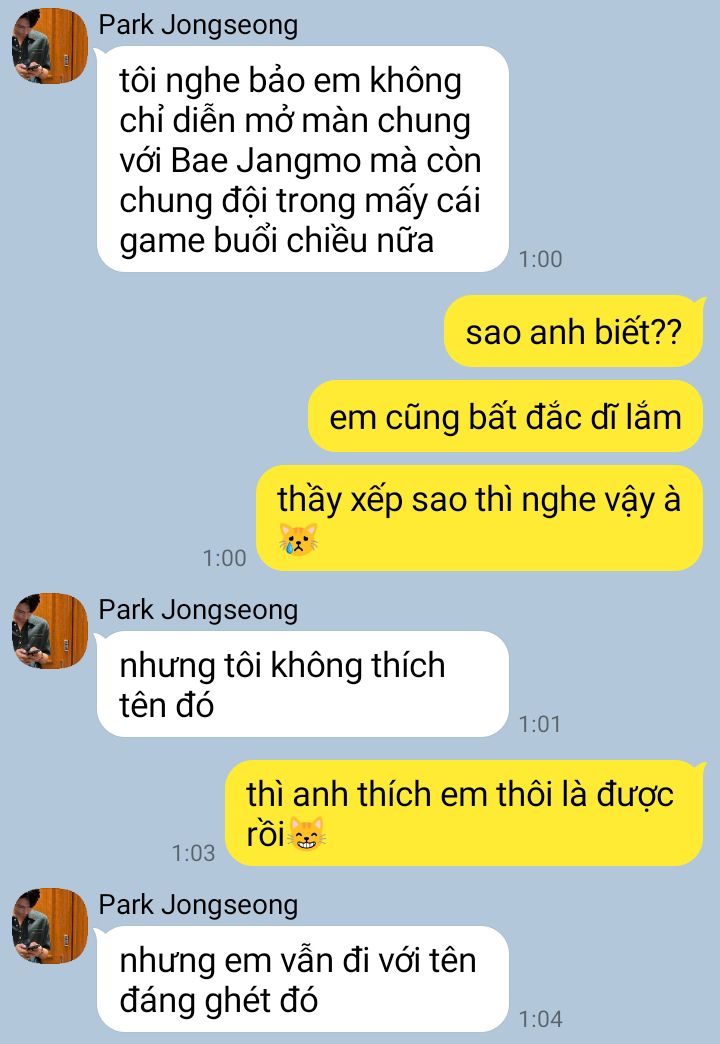Select the "nhưng em vẫn đi với tên" bubble
Image resolution: width=720 pixels, height=1044 pixels.
pos(302,979)
